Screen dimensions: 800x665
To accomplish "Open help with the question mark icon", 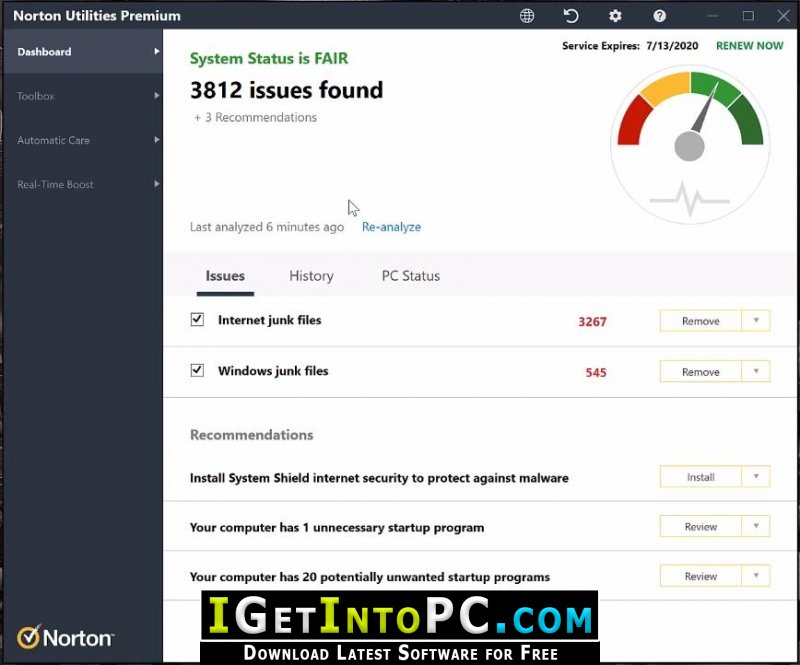I will click(x=659, y=16).
